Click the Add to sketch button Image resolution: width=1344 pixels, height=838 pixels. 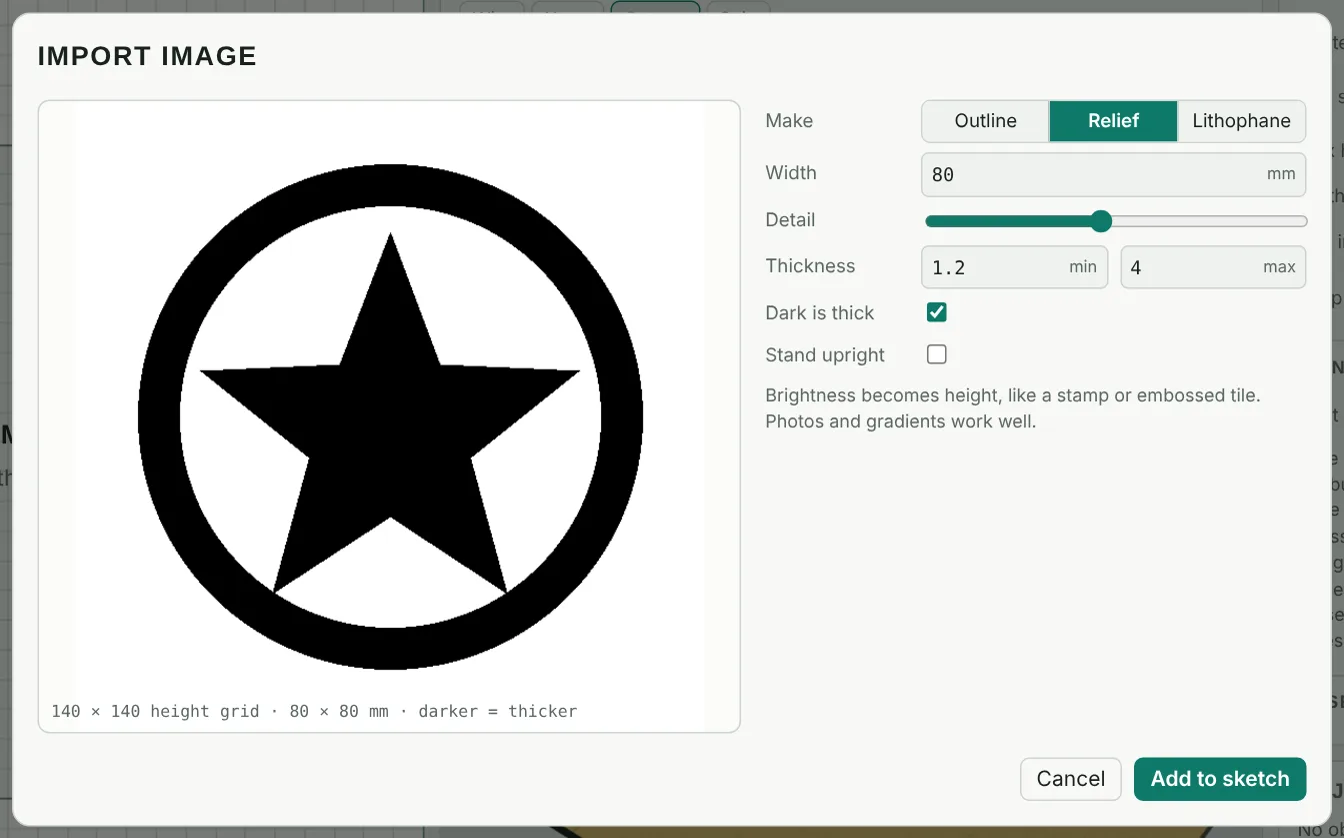tap(1220, 779)
